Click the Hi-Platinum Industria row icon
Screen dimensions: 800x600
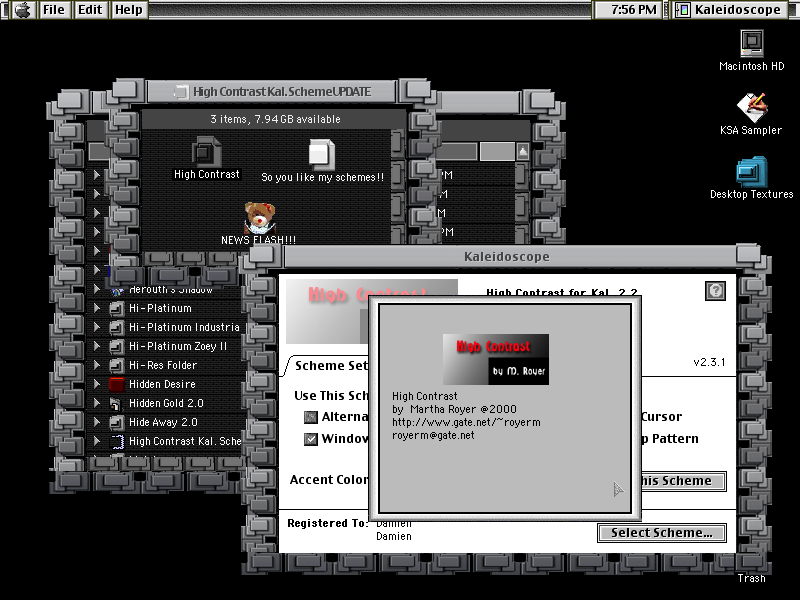117,327
